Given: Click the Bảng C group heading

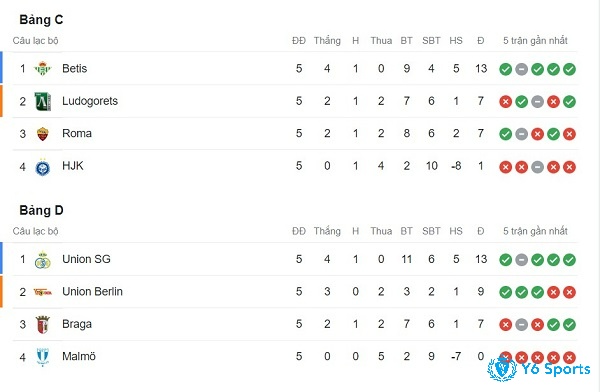Looking at the screenshot, I should [x=41, y=20].
